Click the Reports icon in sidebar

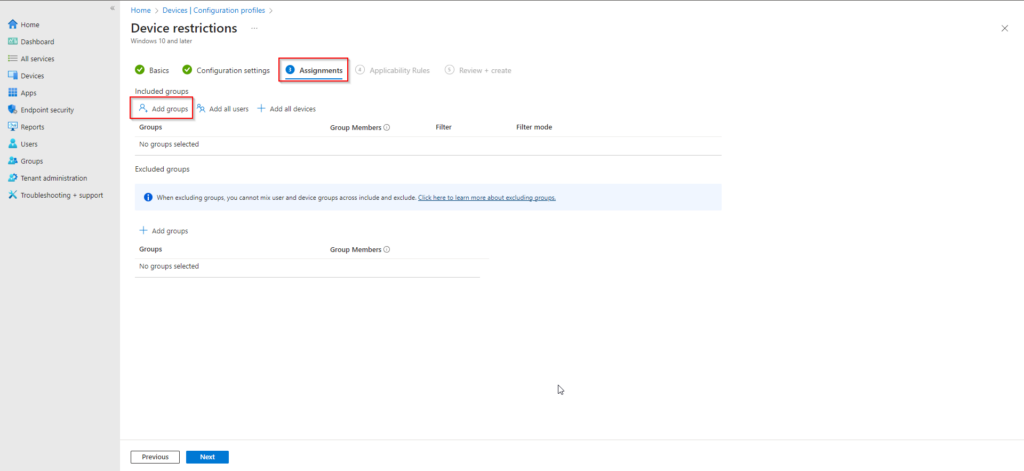[12, 127]
